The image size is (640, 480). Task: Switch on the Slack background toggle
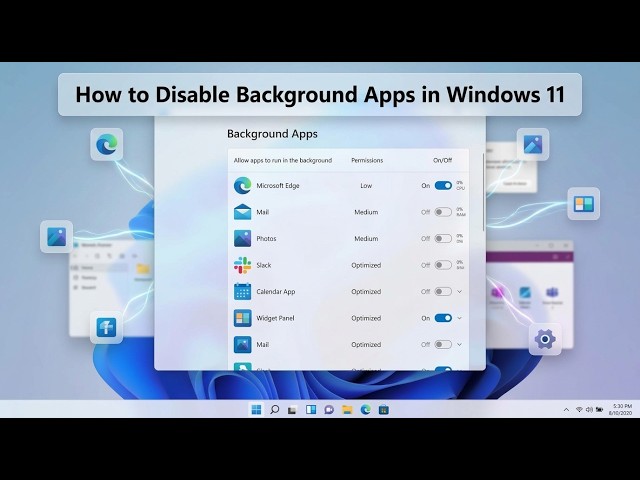(x=443, y=265)
